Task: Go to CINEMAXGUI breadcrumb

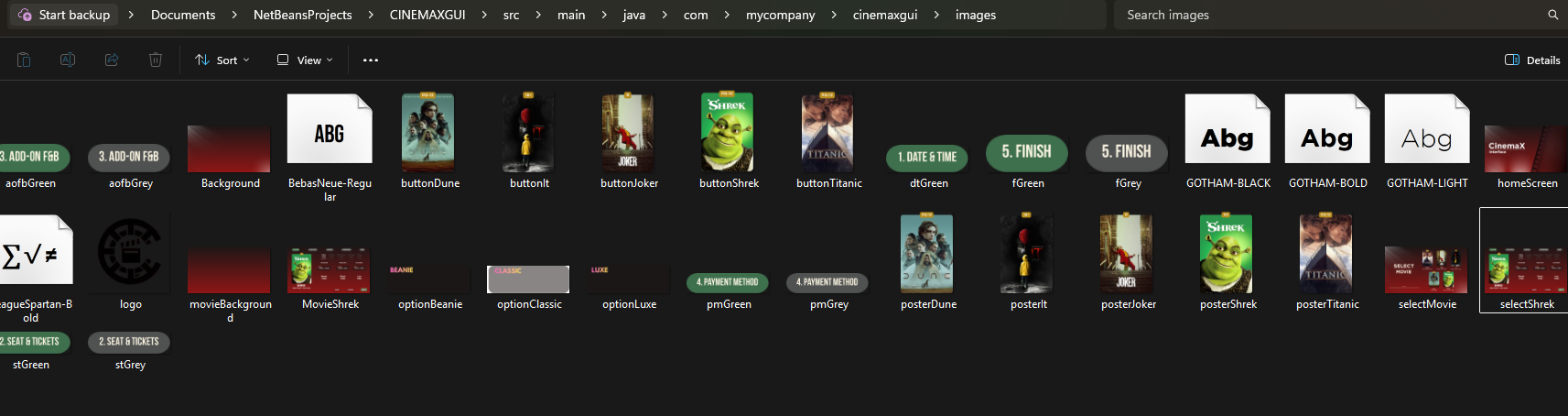Action: pos(427,15)
